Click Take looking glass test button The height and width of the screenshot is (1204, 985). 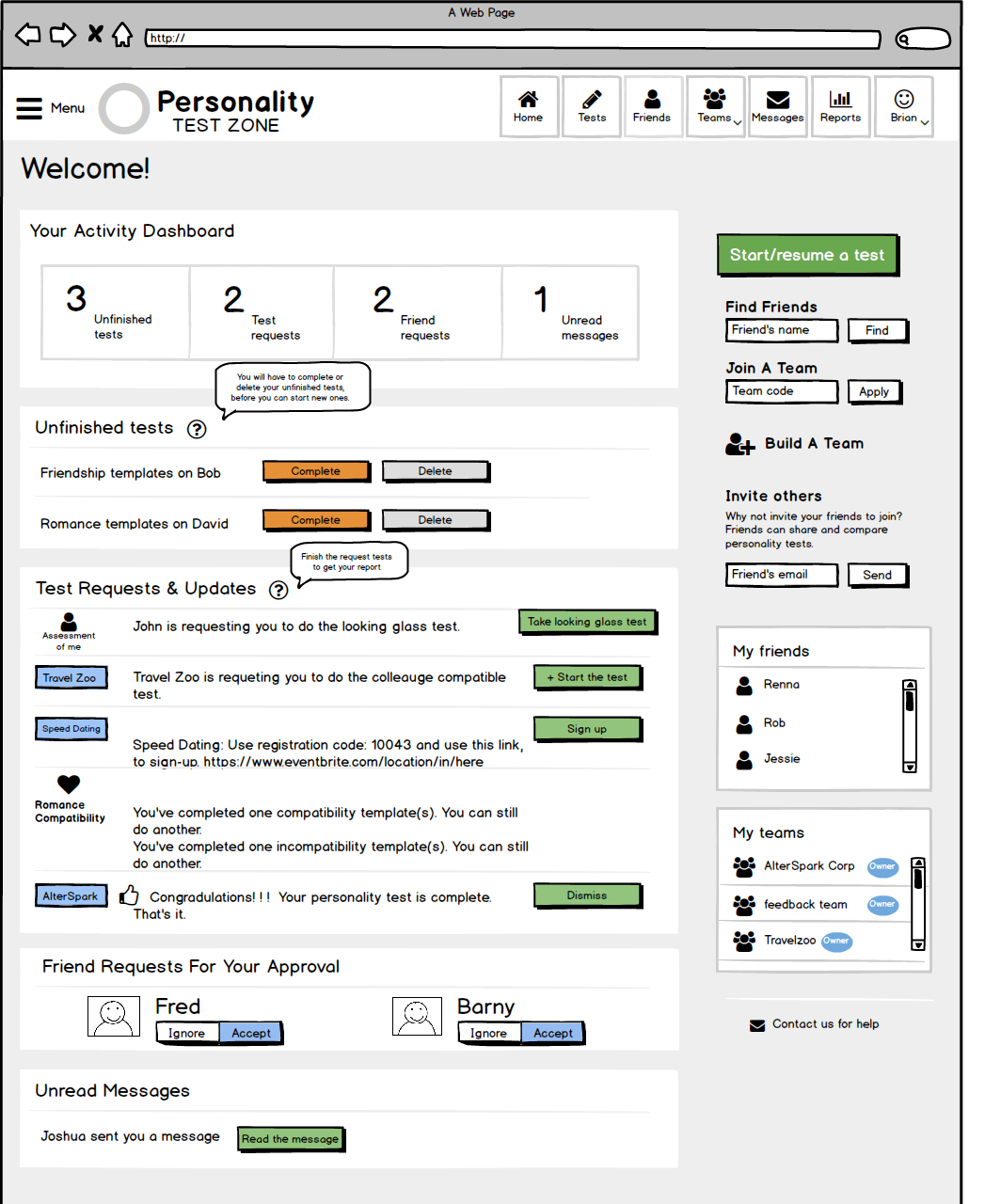(587, 622)
